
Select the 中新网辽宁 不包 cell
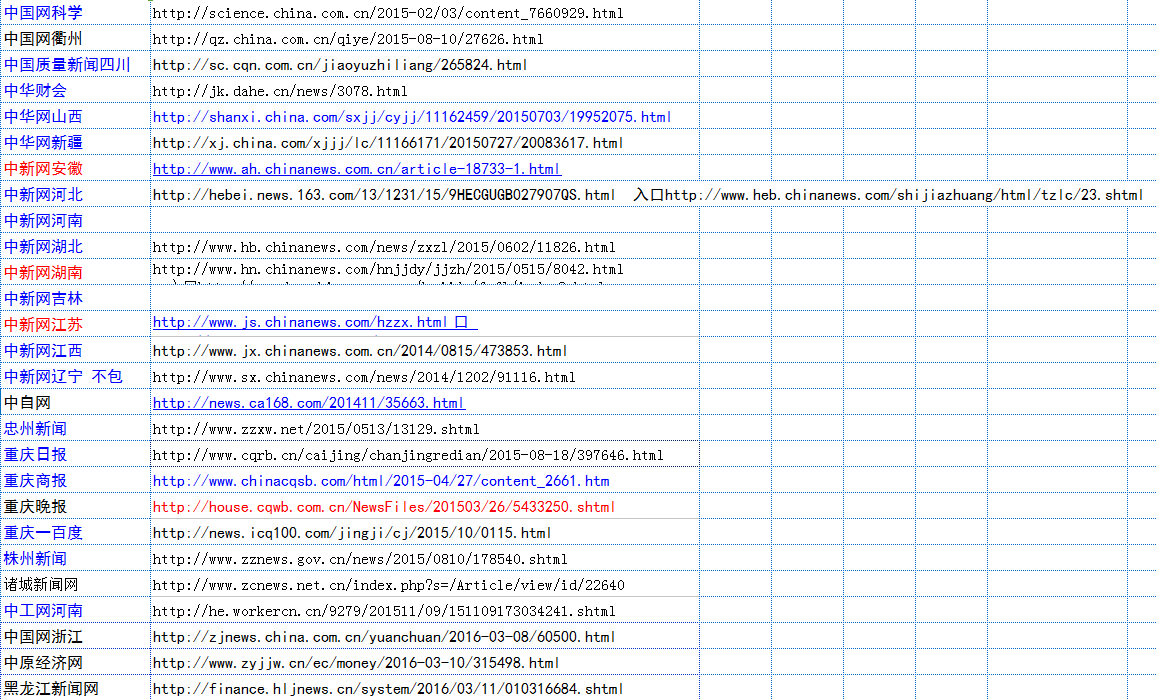[x=75, y=376]
